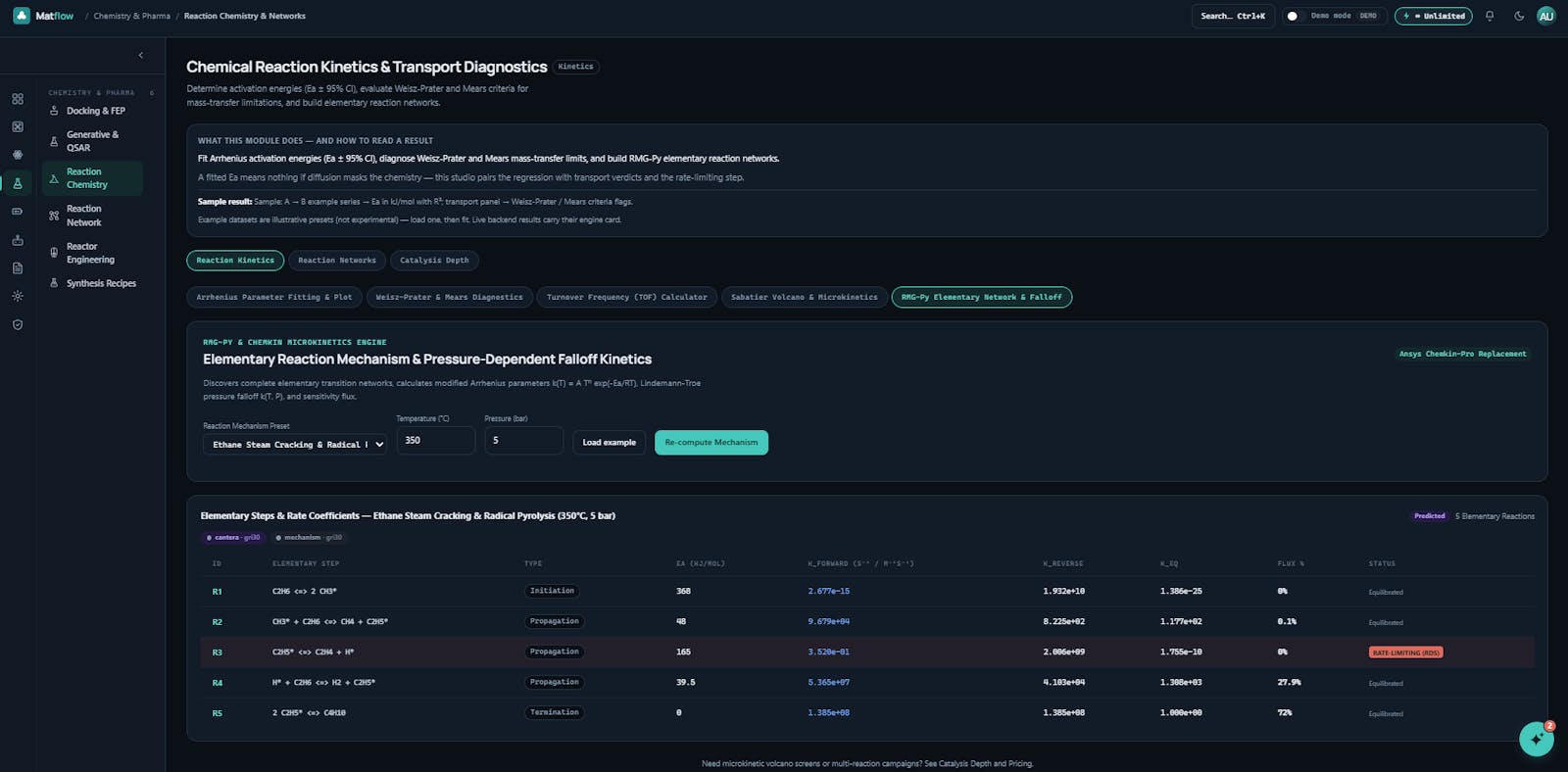Image resolution: width=1568 pixels, height=772 pixels.
Task: Click the Matflow logo icon
Action: (x=22, y=16)
